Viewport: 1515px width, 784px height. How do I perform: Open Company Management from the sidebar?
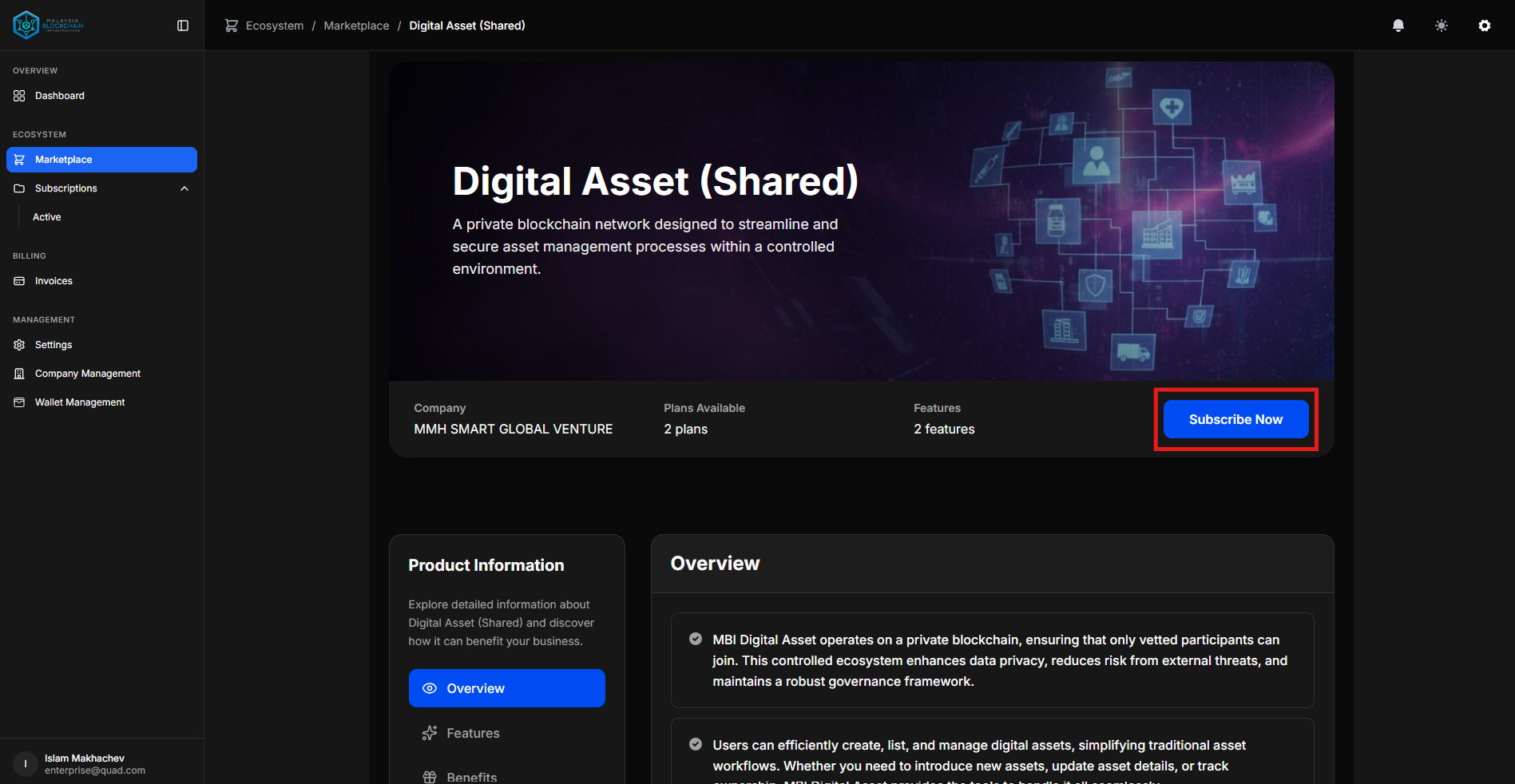coord(86,373)
